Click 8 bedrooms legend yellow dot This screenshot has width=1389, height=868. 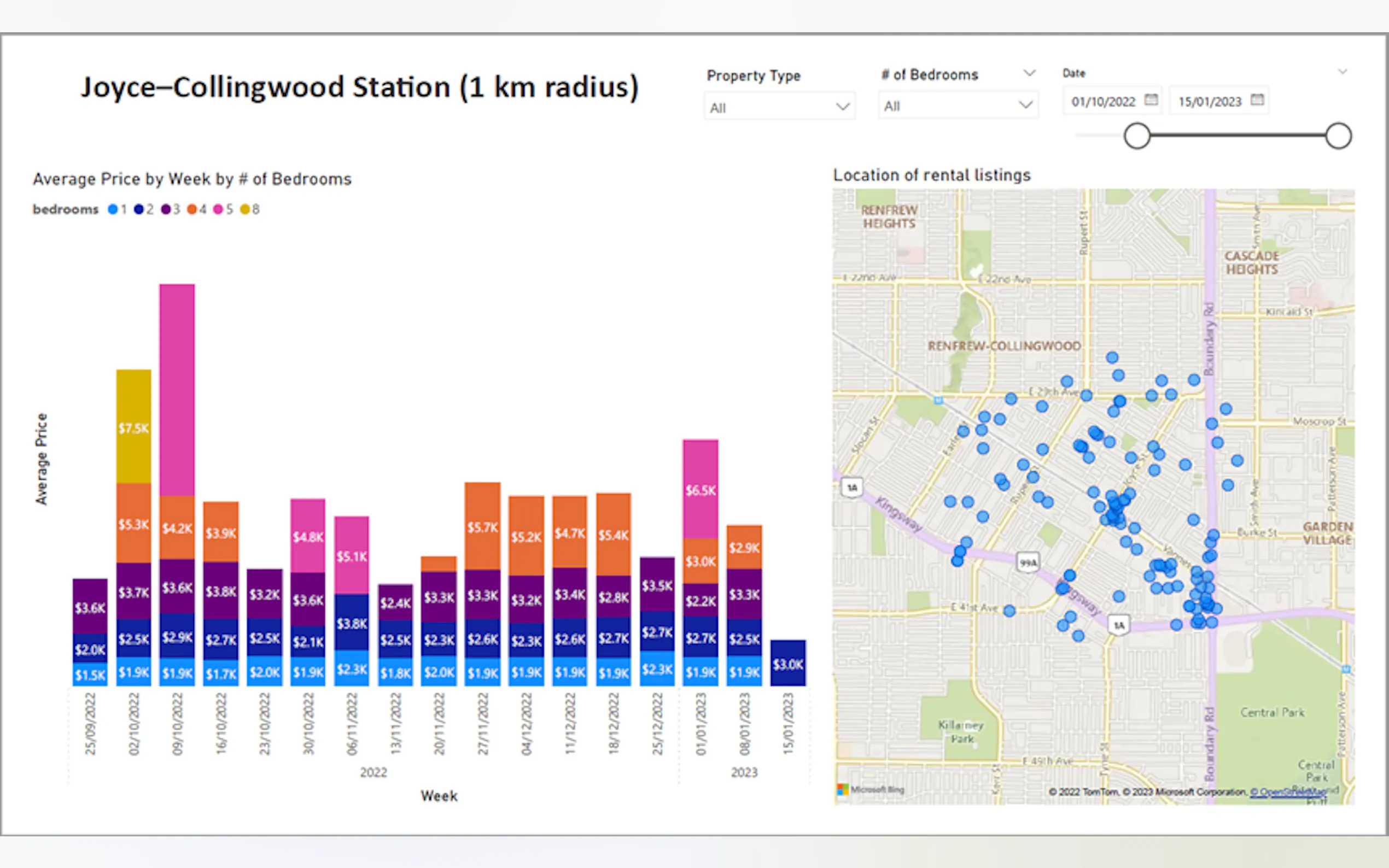pyautogui.click(x=245, y=209)
